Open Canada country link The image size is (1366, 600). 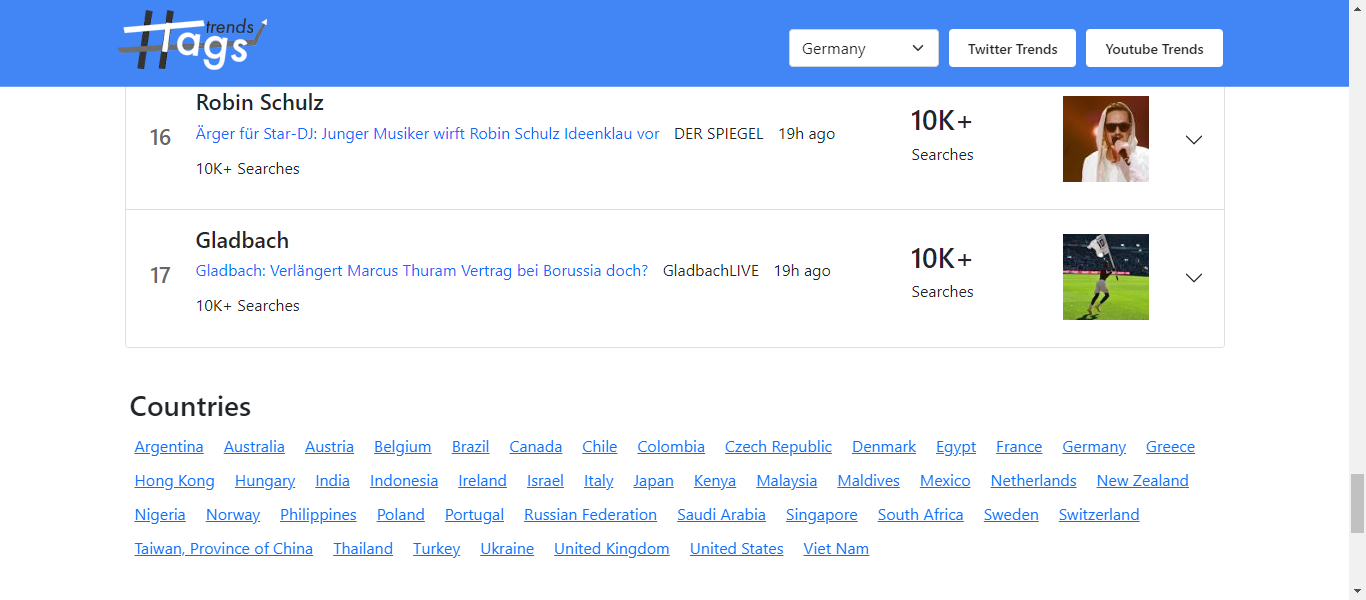coord(536,447)
